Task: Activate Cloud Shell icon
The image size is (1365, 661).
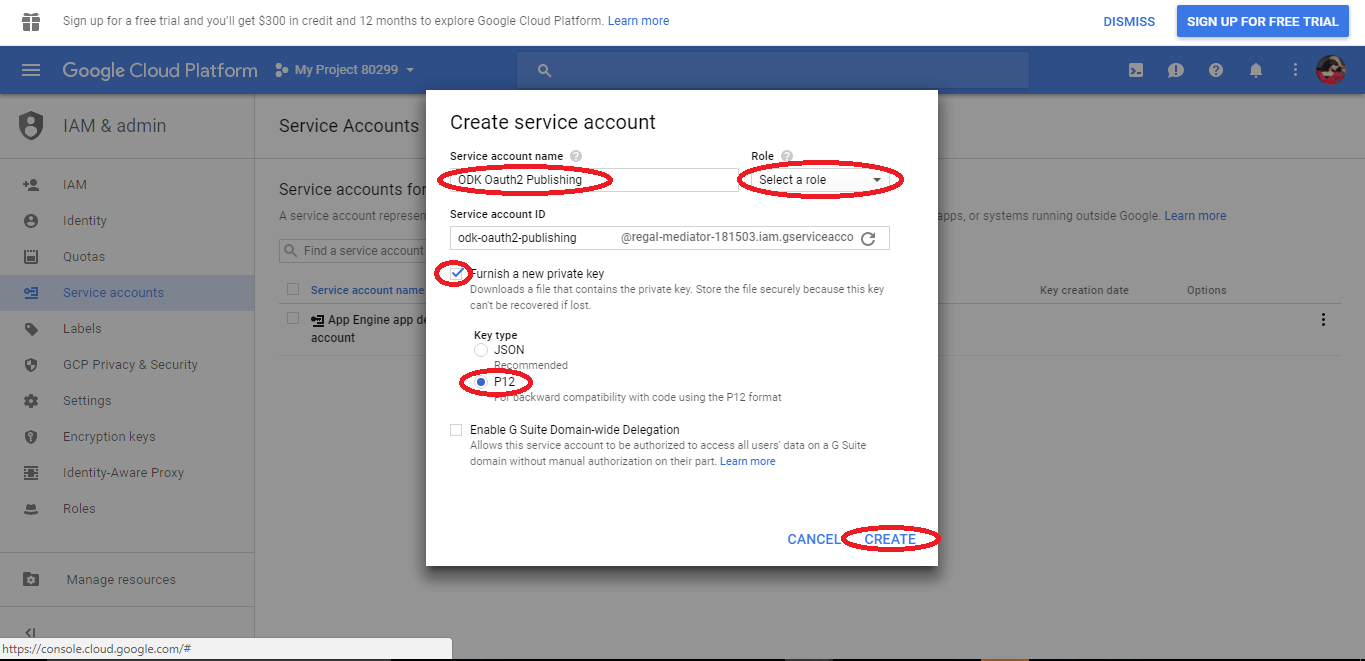Action: click(1136, 70)
